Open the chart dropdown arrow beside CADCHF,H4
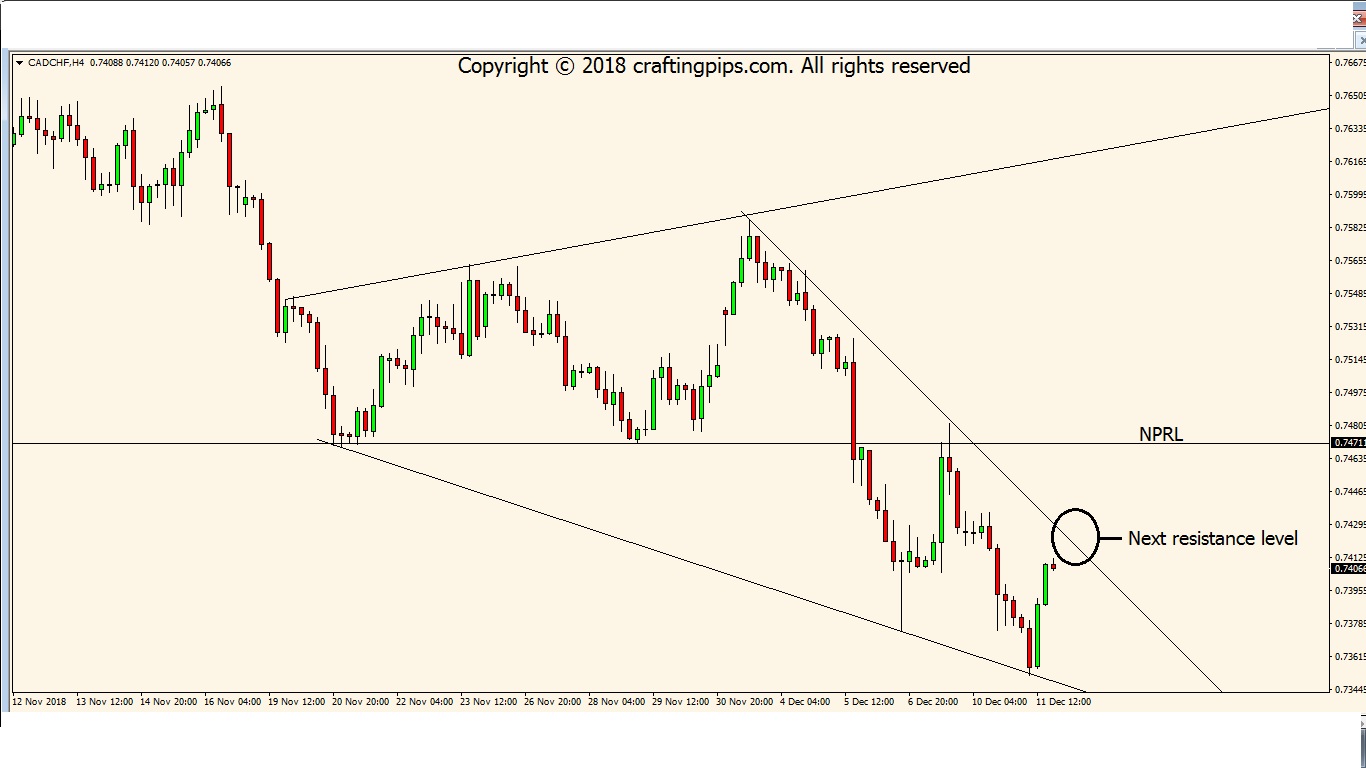The image size is (1366, 768). point(19,63)
